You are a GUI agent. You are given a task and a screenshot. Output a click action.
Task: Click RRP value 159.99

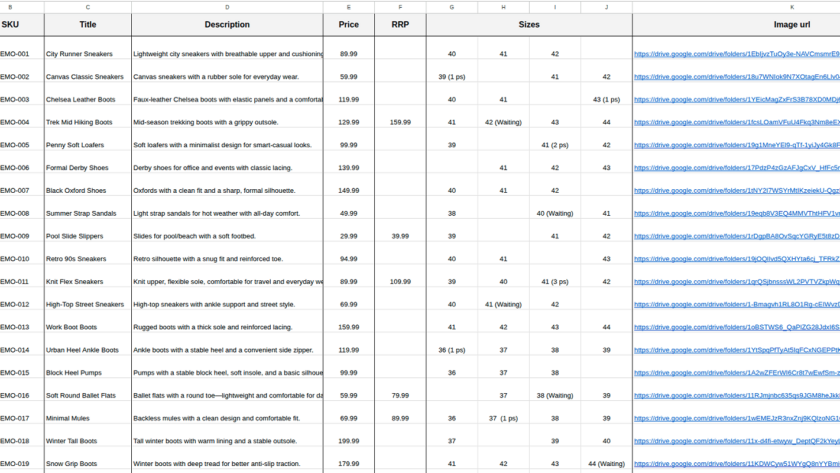(x=400, y=122)
